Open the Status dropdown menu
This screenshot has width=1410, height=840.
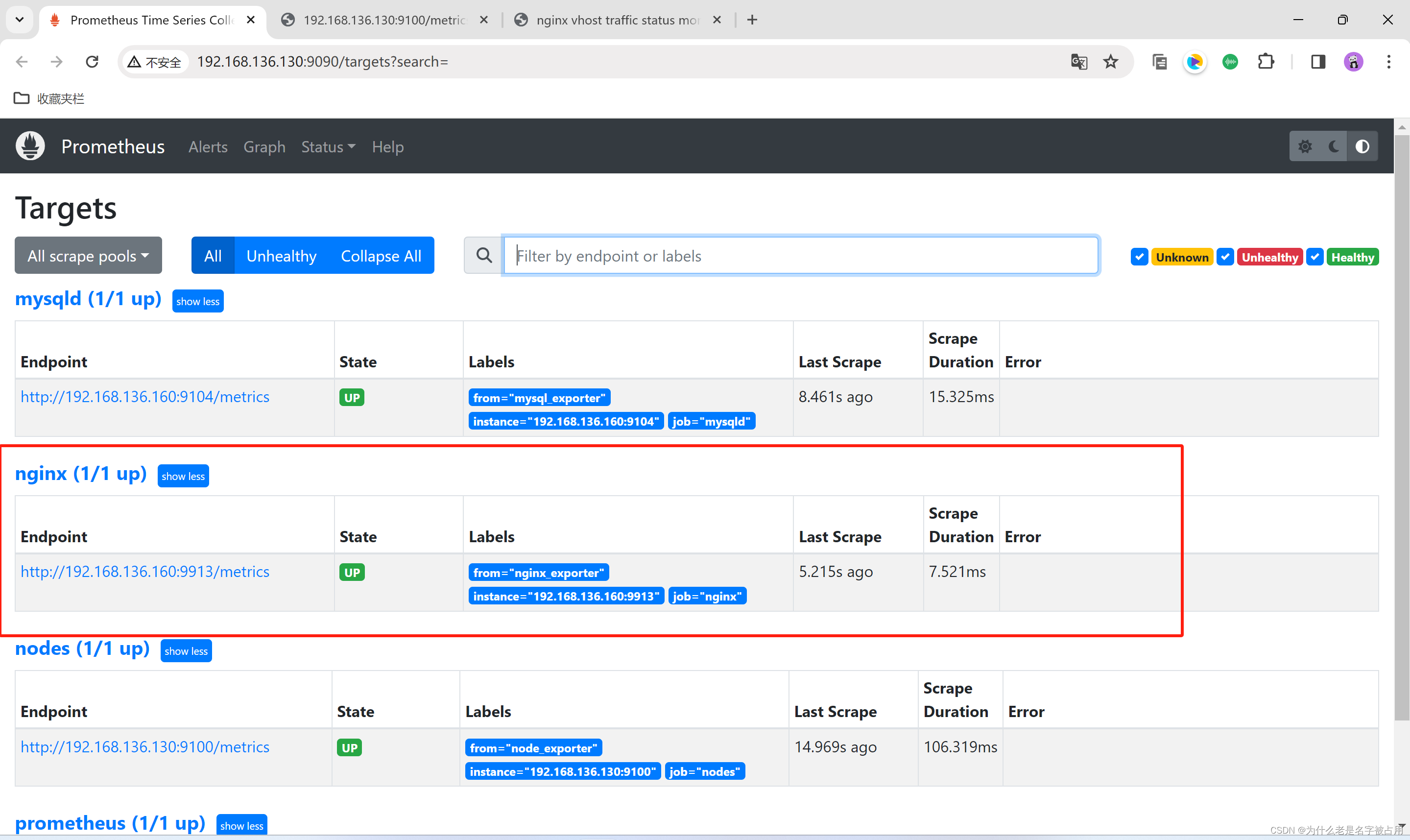point(328,146)
